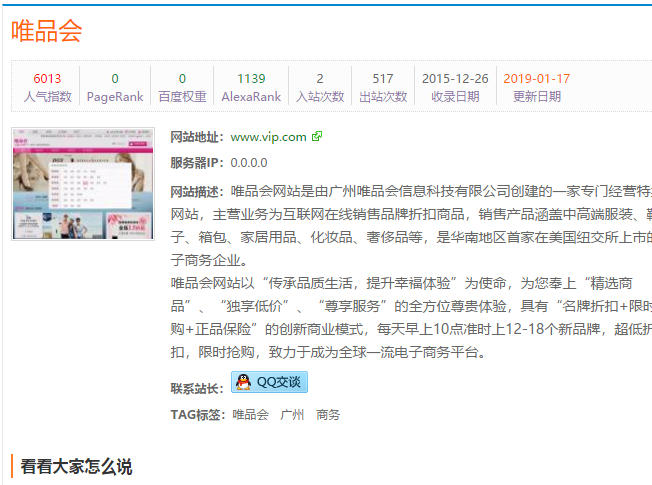The image size is (652, 485).
Task: Click the 网站地址 label
Action: pyautogui.click(x=197, y=137)
